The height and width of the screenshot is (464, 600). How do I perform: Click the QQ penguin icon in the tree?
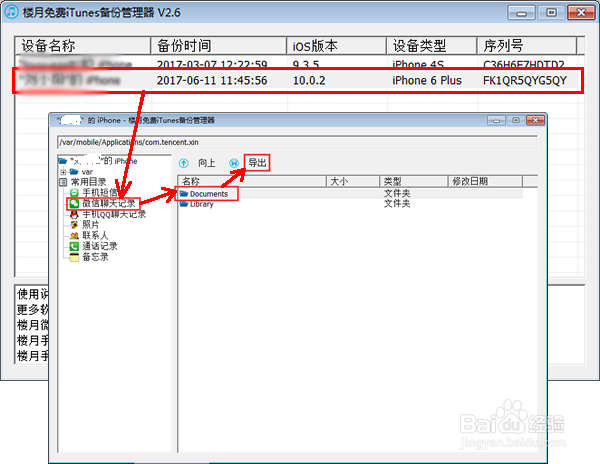pos(74,215)
